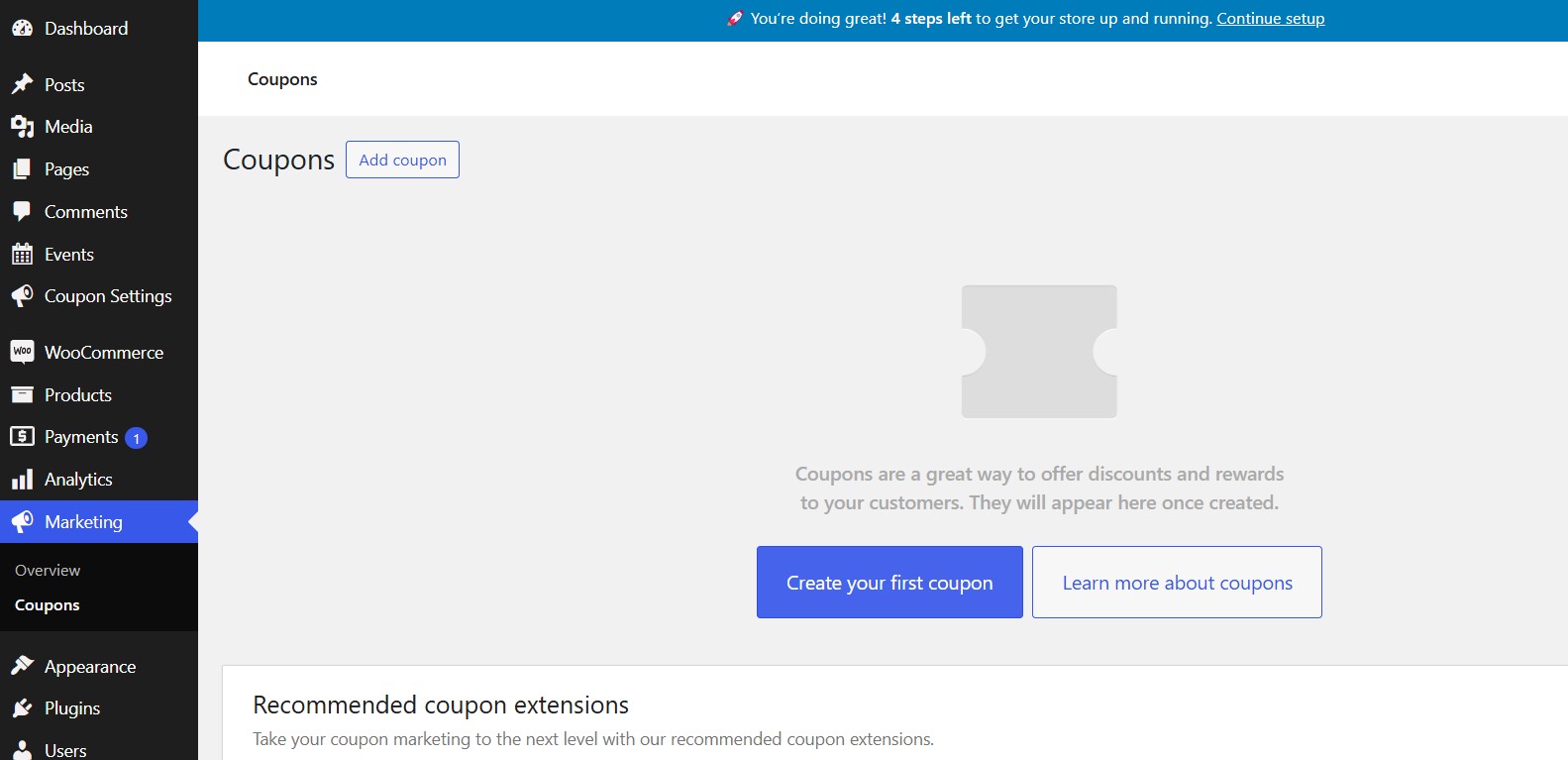Viewport: 1568px width, 760px height.
Task: Click the Comments speech bubble icon
Action: click(x=22, y=212)
